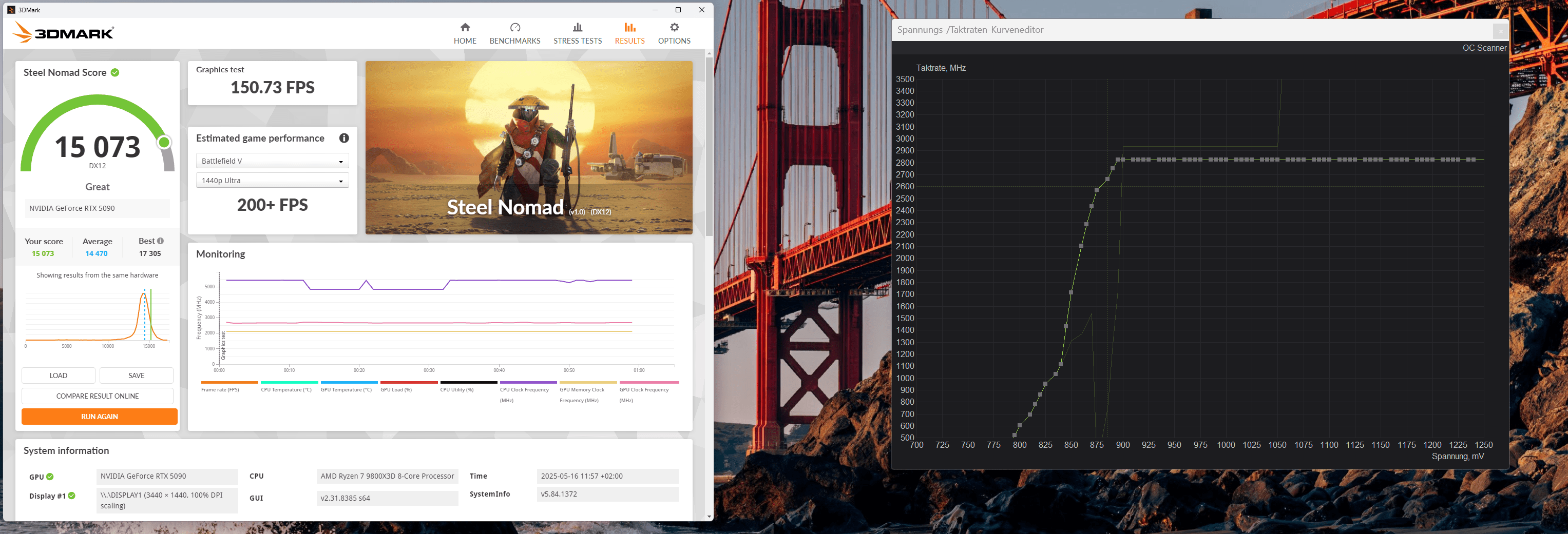Click the LOAD button

59,375
